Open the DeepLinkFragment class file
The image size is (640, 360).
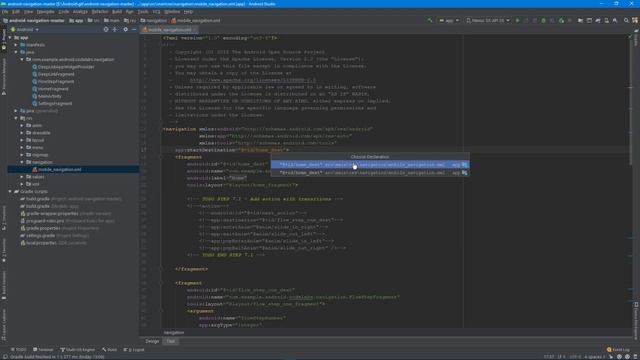pyautogui.click(x=53, y=74)
